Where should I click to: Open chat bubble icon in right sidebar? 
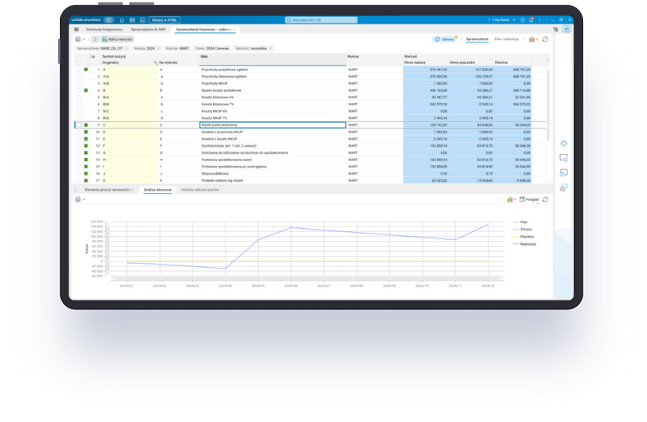tap(564, 158)
